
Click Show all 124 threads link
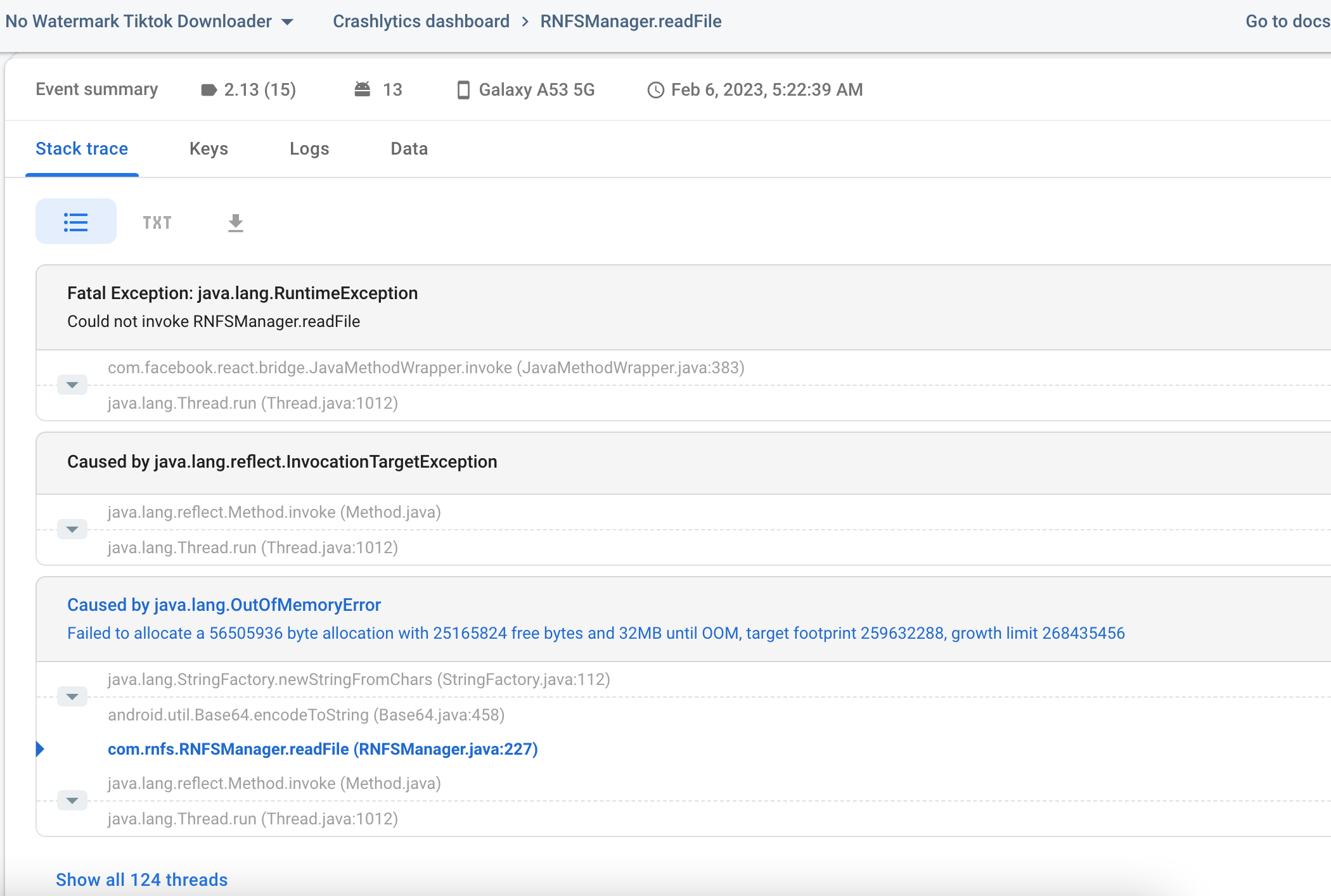(x=141, y=880)
